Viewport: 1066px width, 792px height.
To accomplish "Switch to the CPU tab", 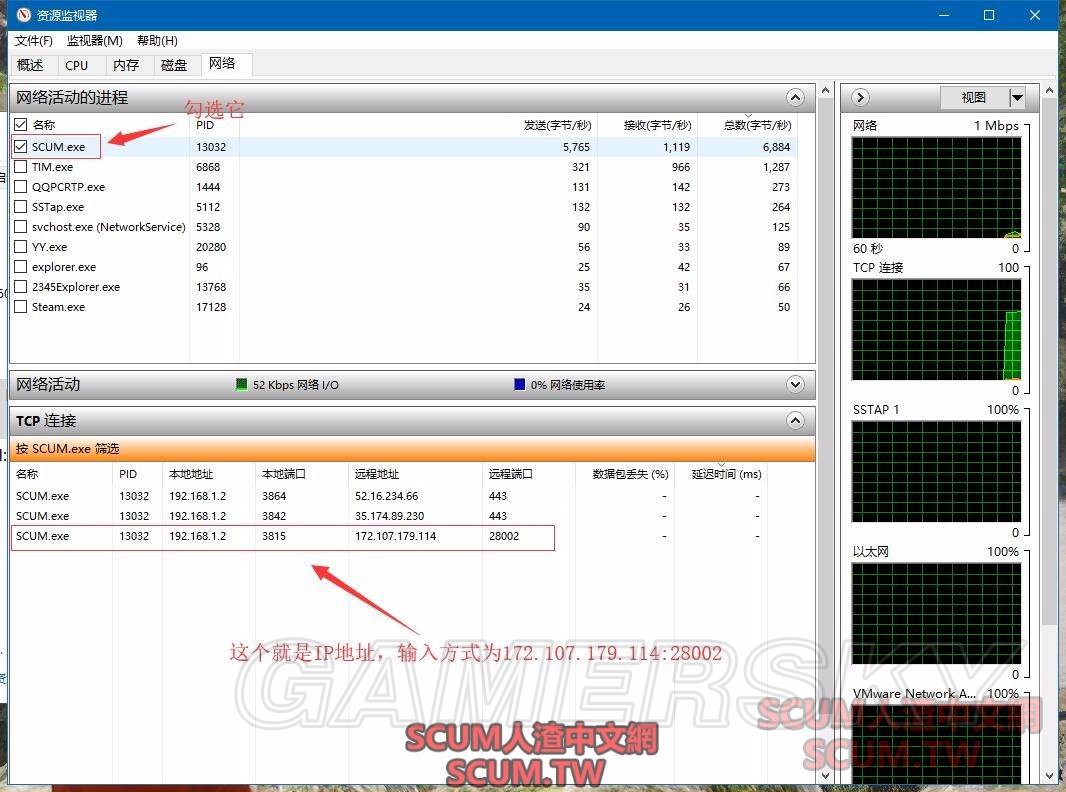I will click(77, 65).
